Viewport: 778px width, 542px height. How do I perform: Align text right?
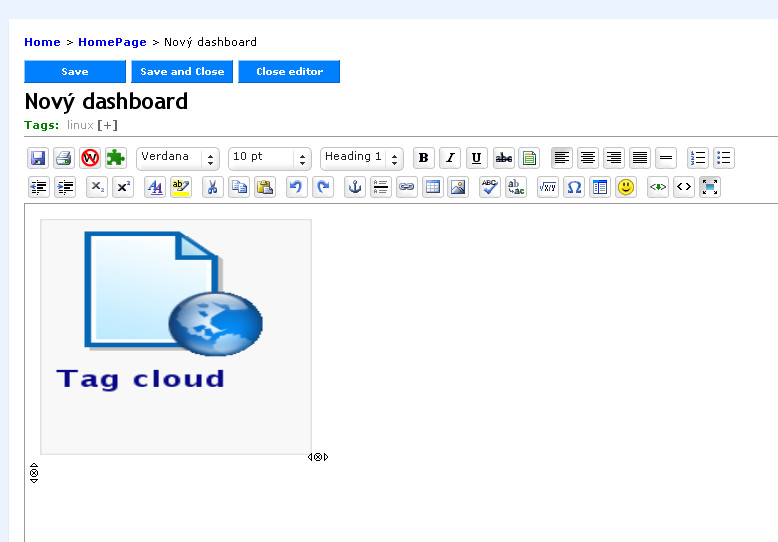tap(614, 158)
